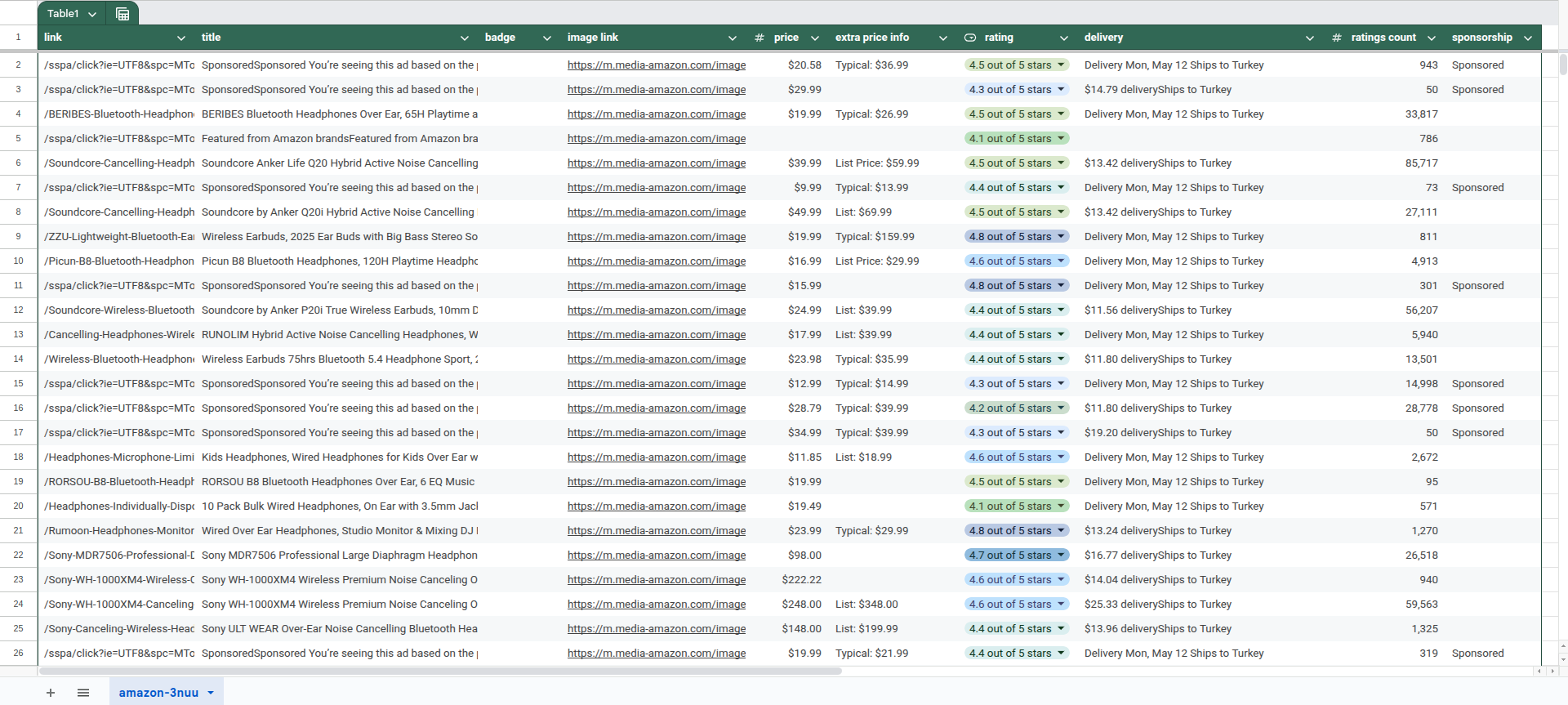The height and width of the screenshot is (705, 1568).
Task: Open image link in row 2
Action: (x=656, y=65)
